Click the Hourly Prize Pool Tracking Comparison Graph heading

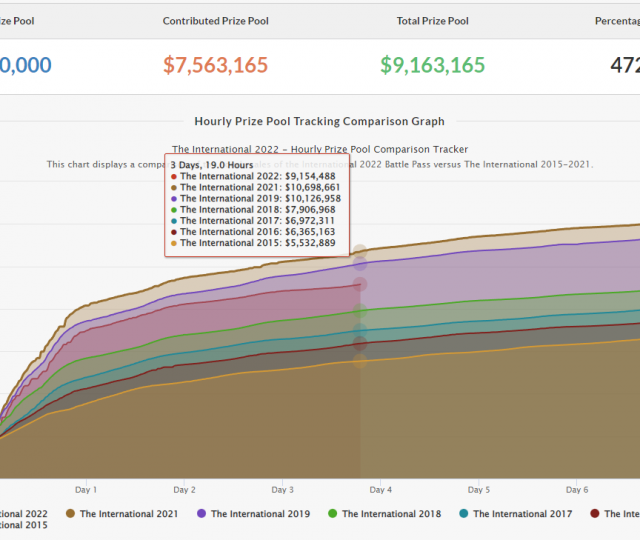pyautogui.click(x=319, y=121)
